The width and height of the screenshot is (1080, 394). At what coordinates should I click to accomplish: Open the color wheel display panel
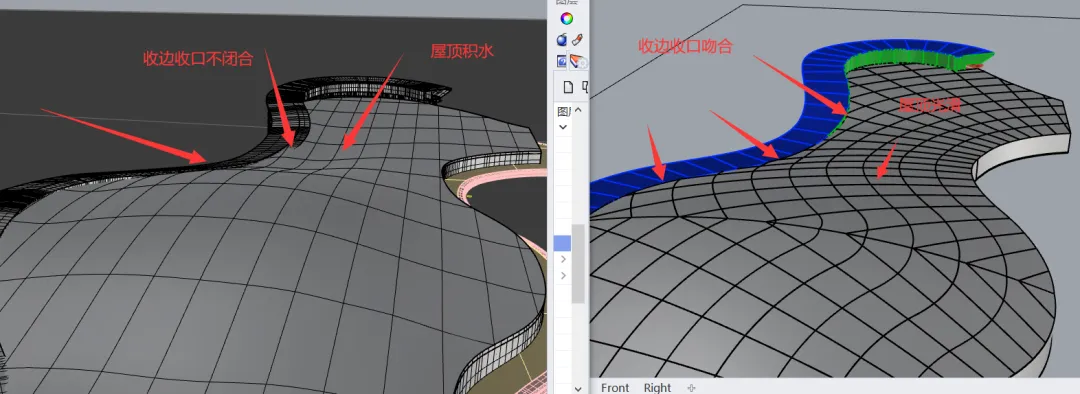point(567,19)
